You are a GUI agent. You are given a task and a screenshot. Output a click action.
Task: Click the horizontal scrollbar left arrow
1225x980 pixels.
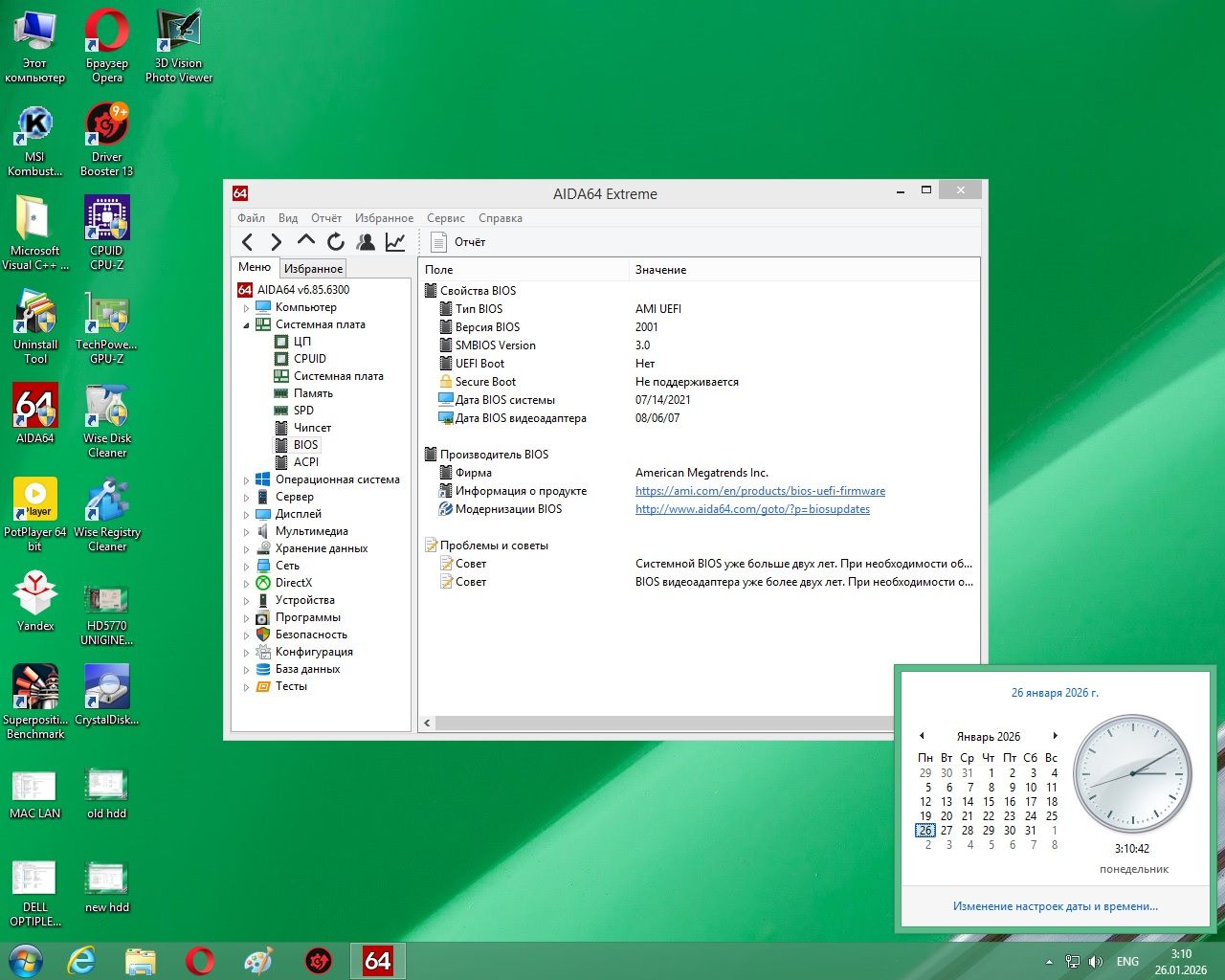click(x=427, y=724)
